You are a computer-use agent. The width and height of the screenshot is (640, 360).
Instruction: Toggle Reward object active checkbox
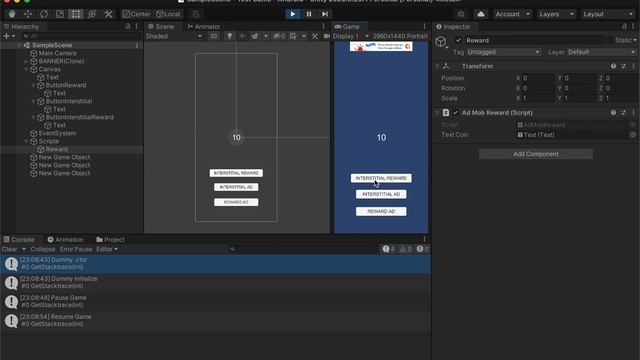click(458, 40)
